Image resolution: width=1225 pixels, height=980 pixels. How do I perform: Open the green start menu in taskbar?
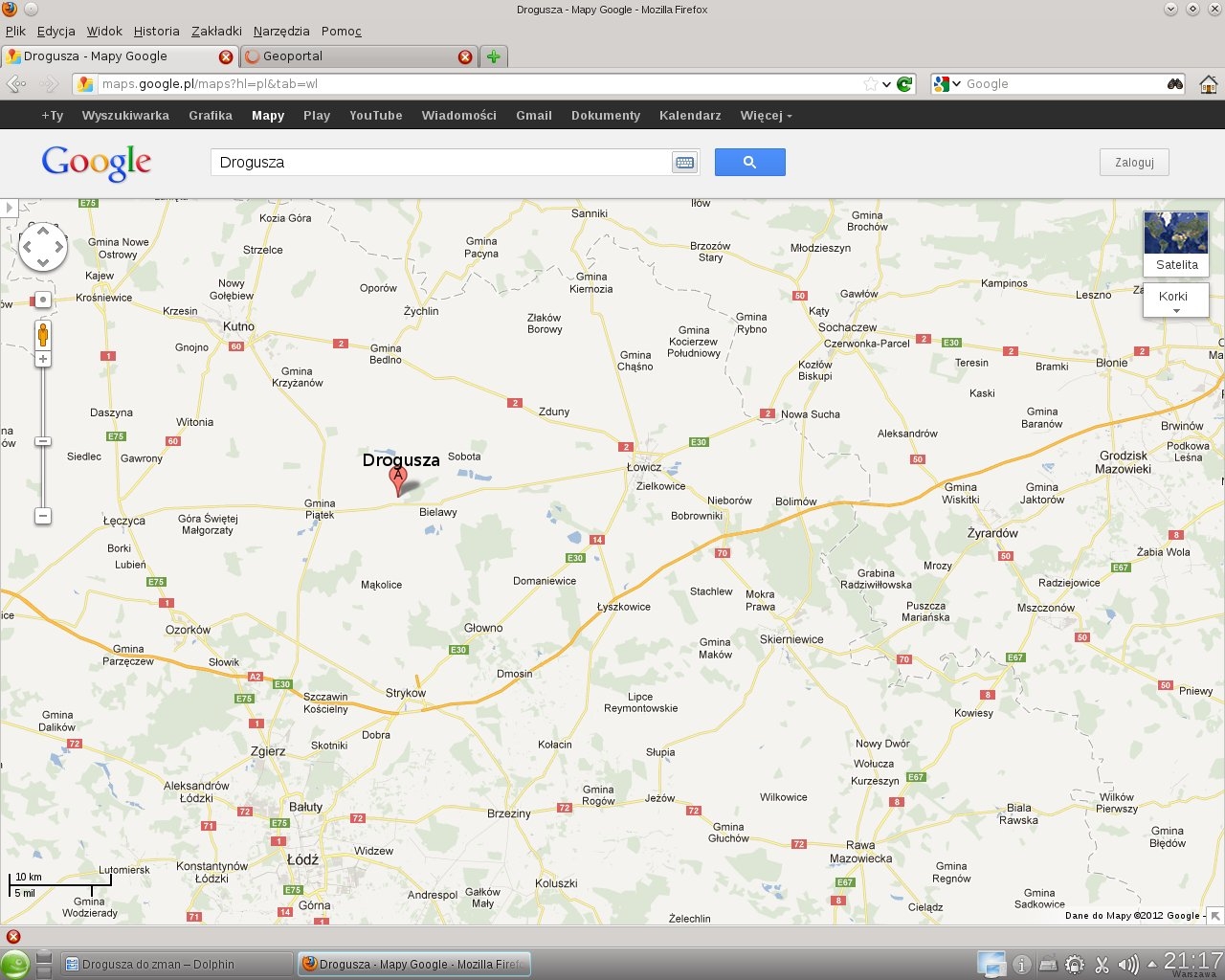tap(14, 965)
